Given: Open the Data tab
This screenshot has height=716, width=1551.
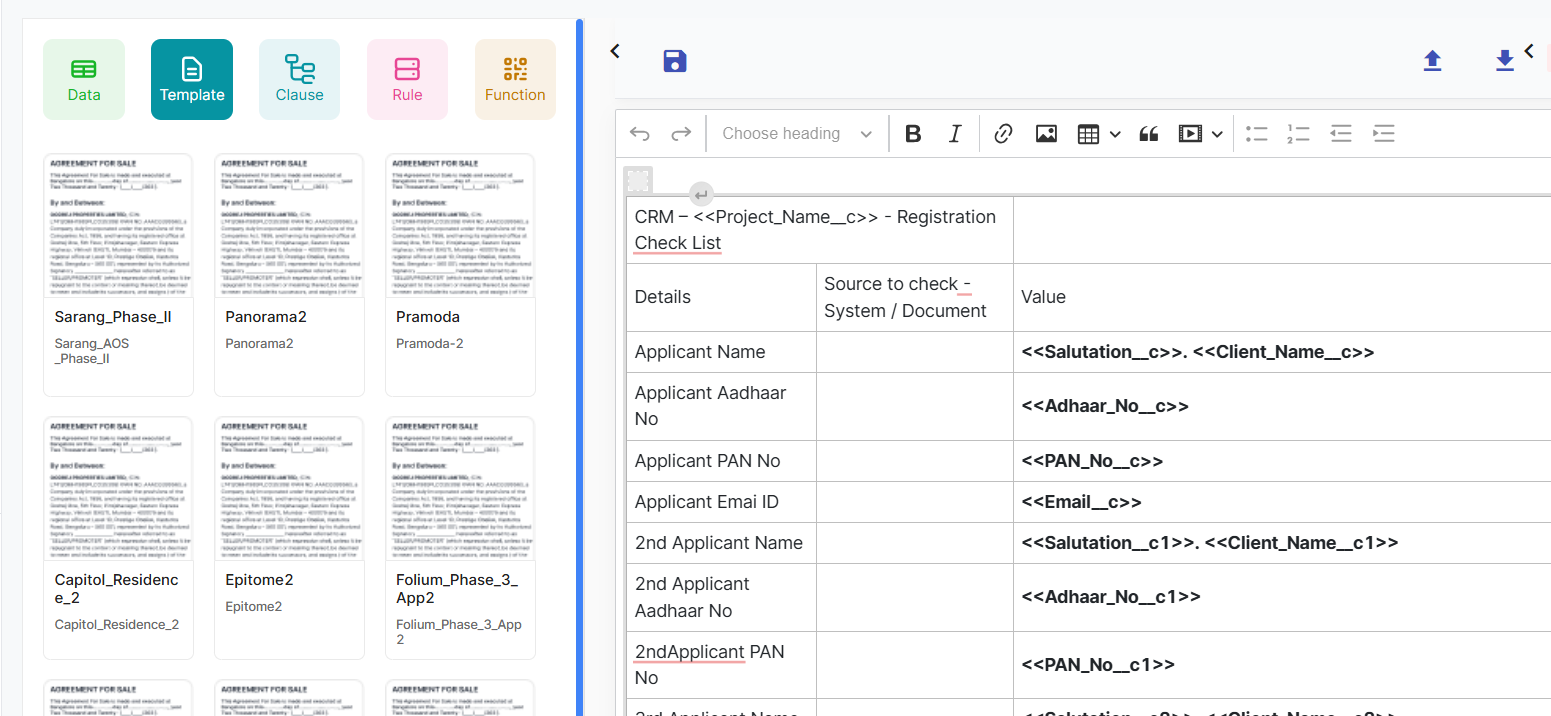Looking at the screenshot, I should [x=84, y=80].
